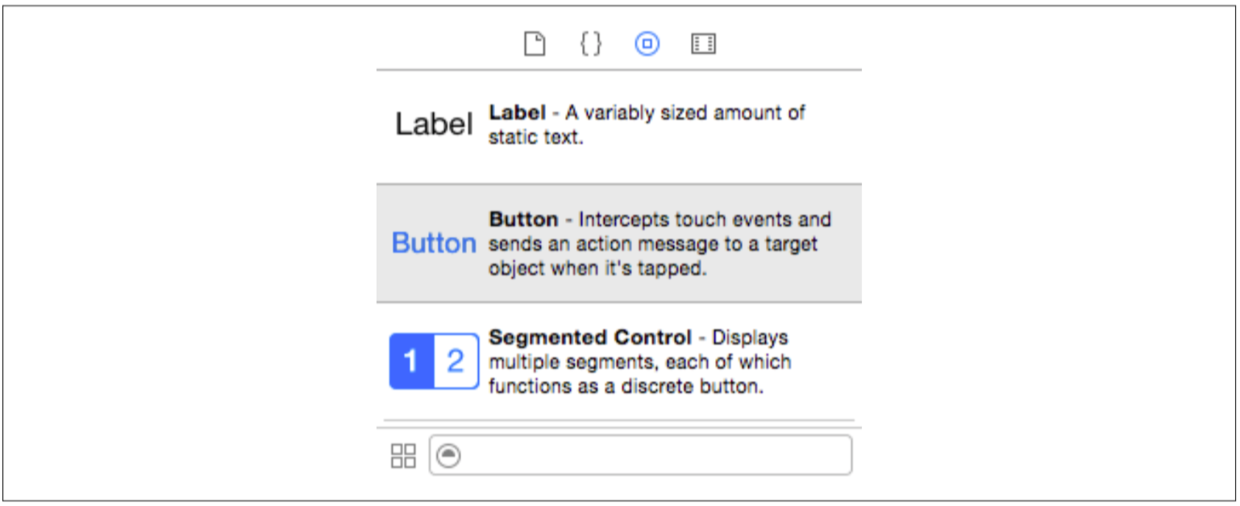
Task: Click 'object when it's tapped.' description line
Action: (597, 269)
